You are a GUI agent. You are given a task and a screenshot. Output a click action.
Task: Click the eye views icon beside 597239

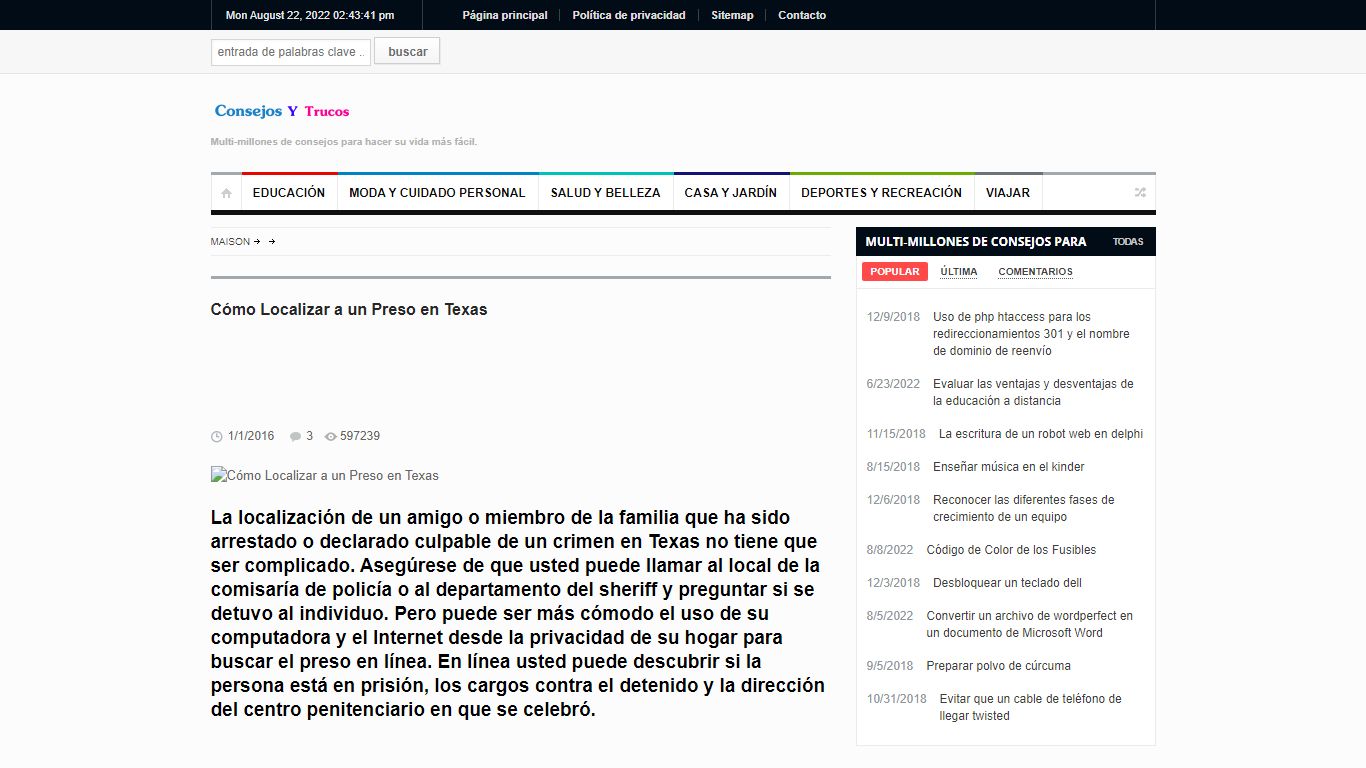click(x=331, y=436)
